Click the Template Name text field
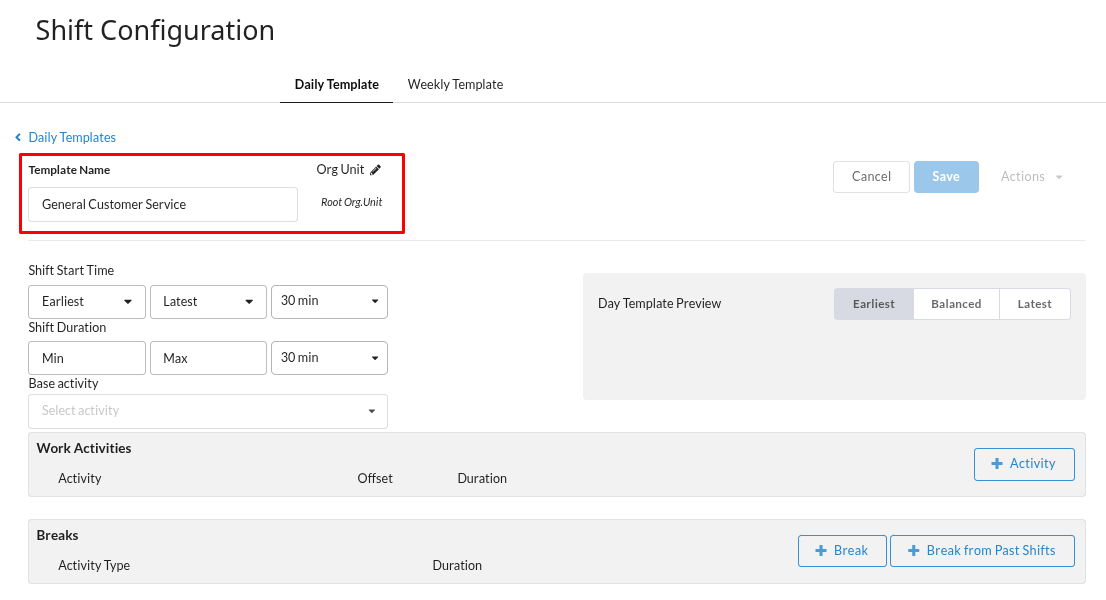The image size is (1106, 600). point(163,204)
